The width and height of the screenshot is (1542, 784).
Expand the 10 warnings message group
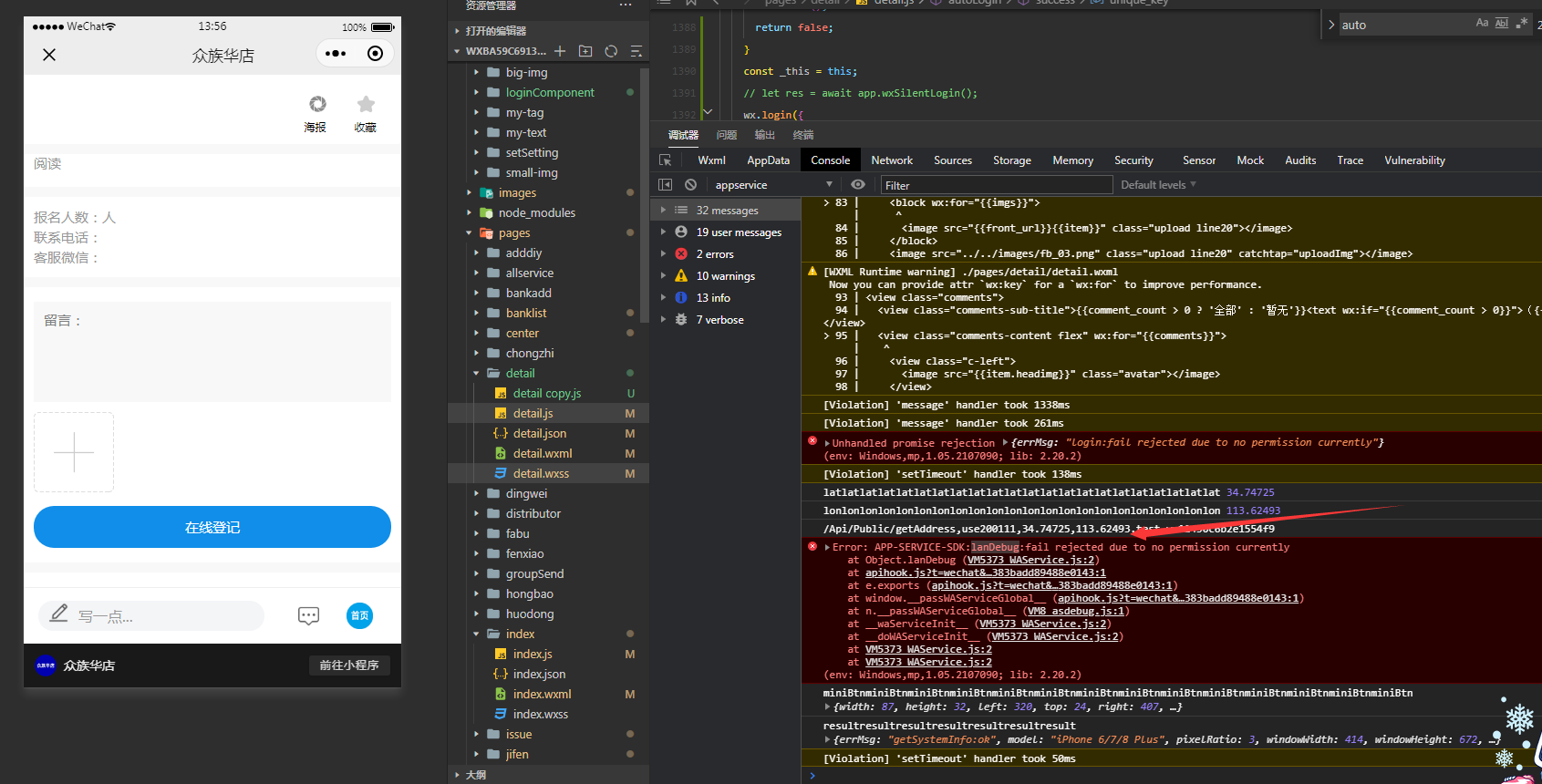pos(663,276)
